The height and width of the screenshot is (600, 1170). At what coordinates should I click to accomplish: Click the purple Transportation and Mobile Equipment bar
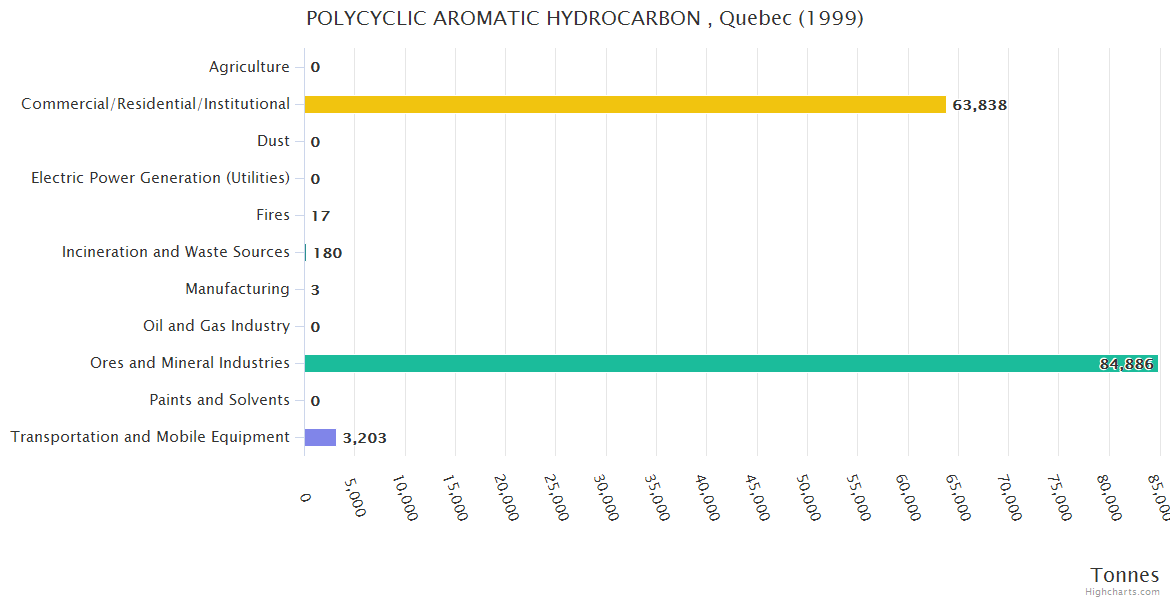pyautogui.click(x=320, y=437)
